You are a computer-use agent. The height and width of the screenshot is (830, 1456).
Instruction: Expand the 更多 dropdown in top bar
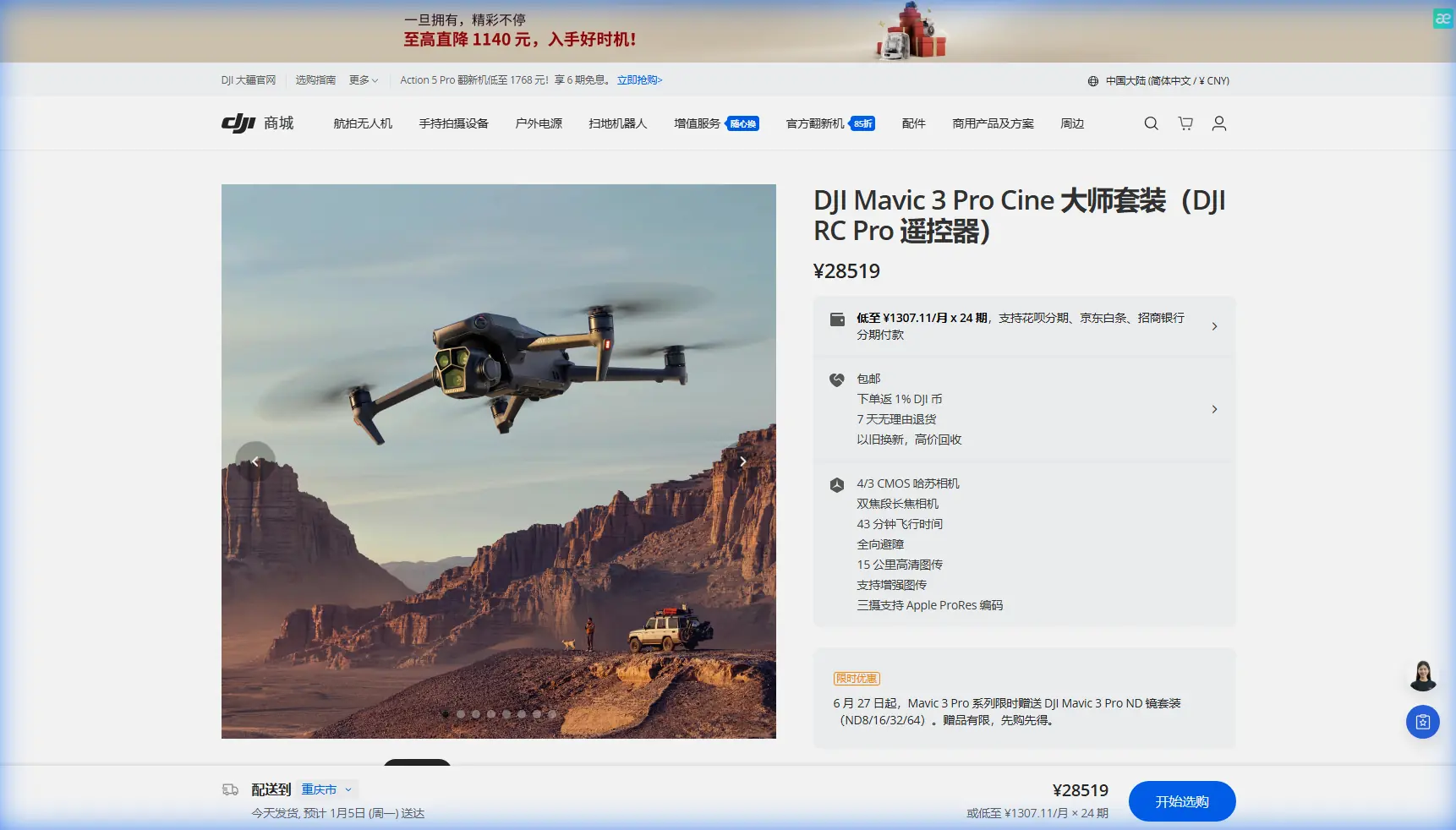[364, 80]
